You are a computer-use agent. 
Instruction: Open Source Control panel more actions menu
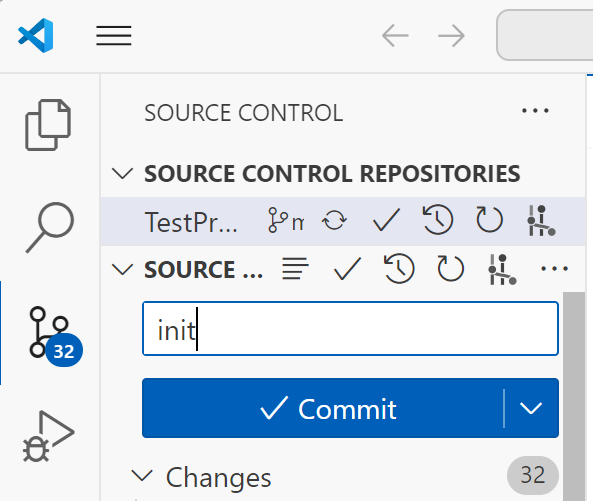(x=535, y=111)
